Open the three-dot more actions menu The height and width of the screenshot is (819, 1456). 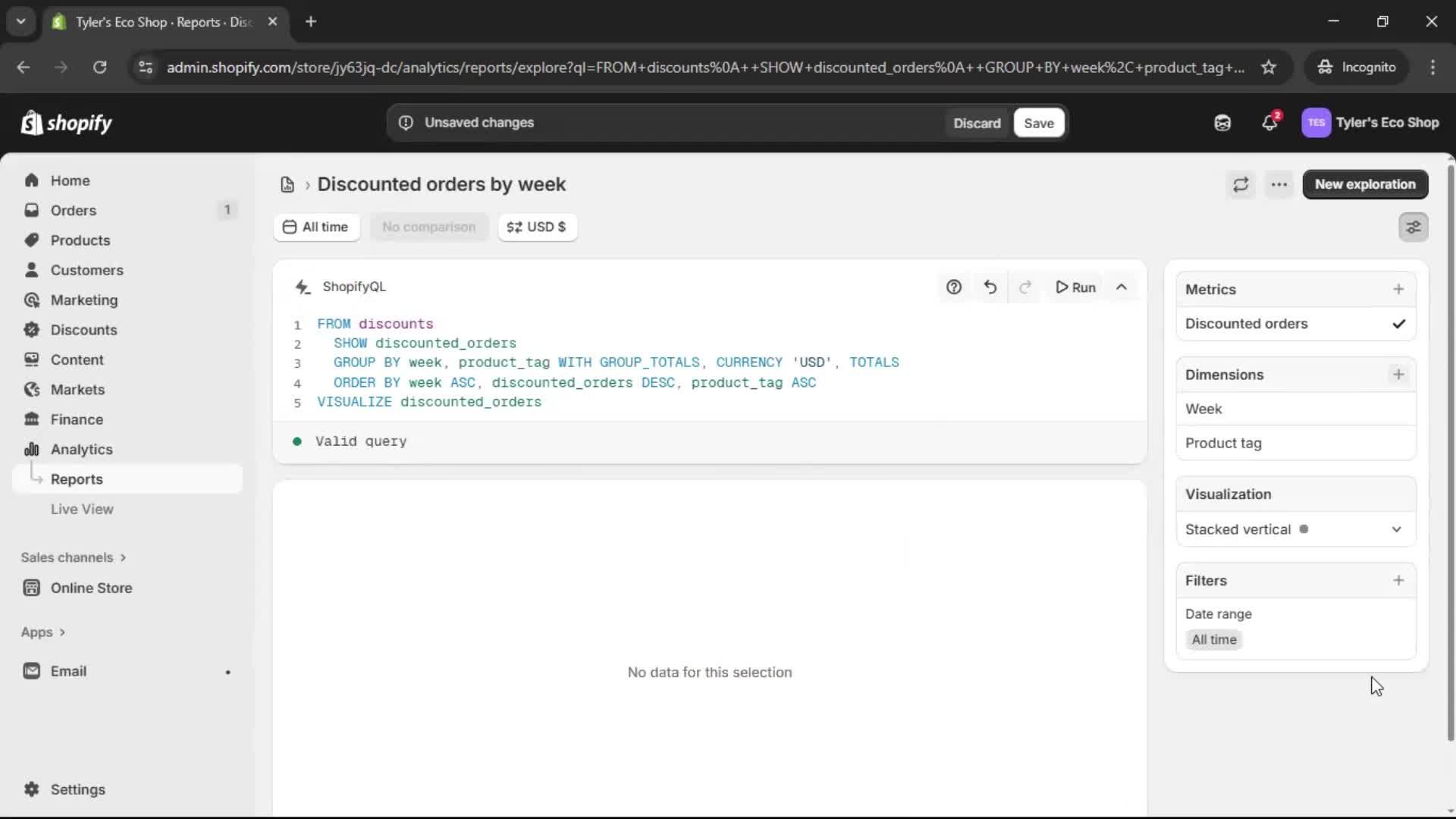click(1279, 184)
